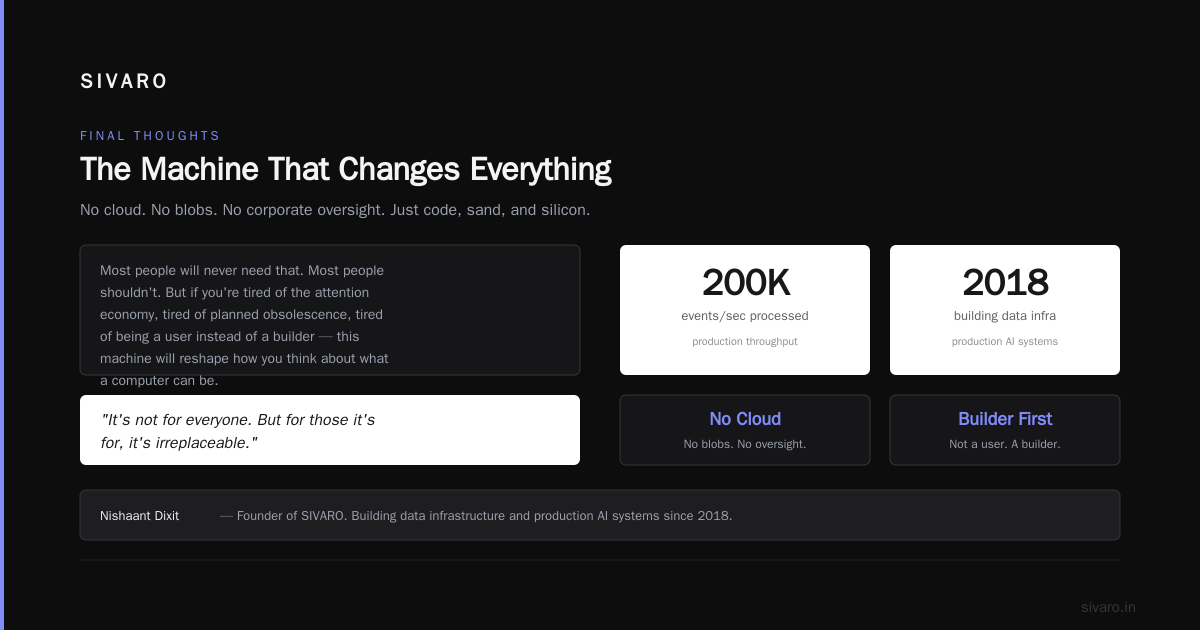Click the subtitle about no cloud, no blobs
The width and height of the screenshot is (1200, 630).
335,210
